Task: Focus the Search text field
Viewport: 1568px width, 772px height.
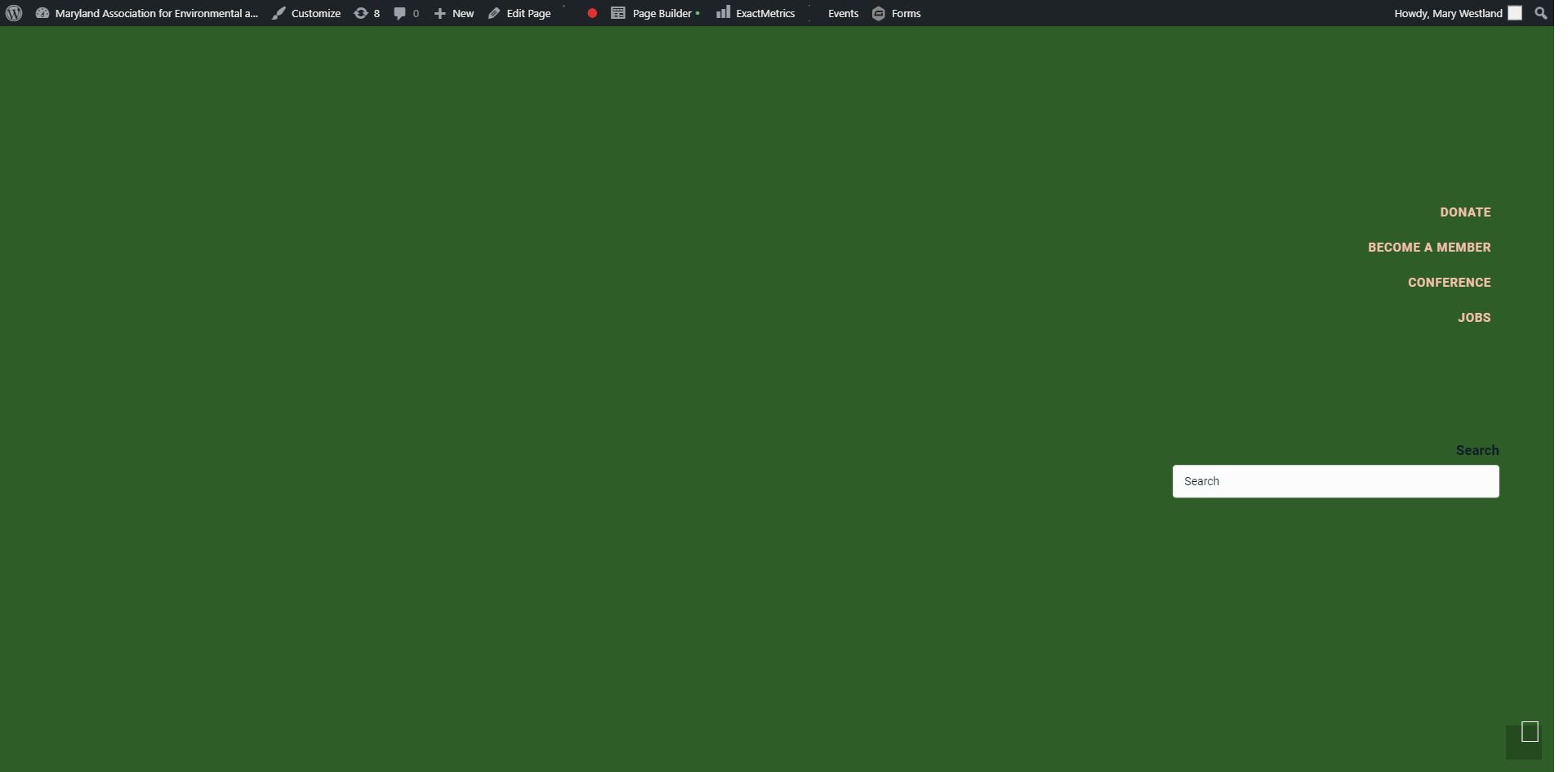Action: pos(1335,481)
